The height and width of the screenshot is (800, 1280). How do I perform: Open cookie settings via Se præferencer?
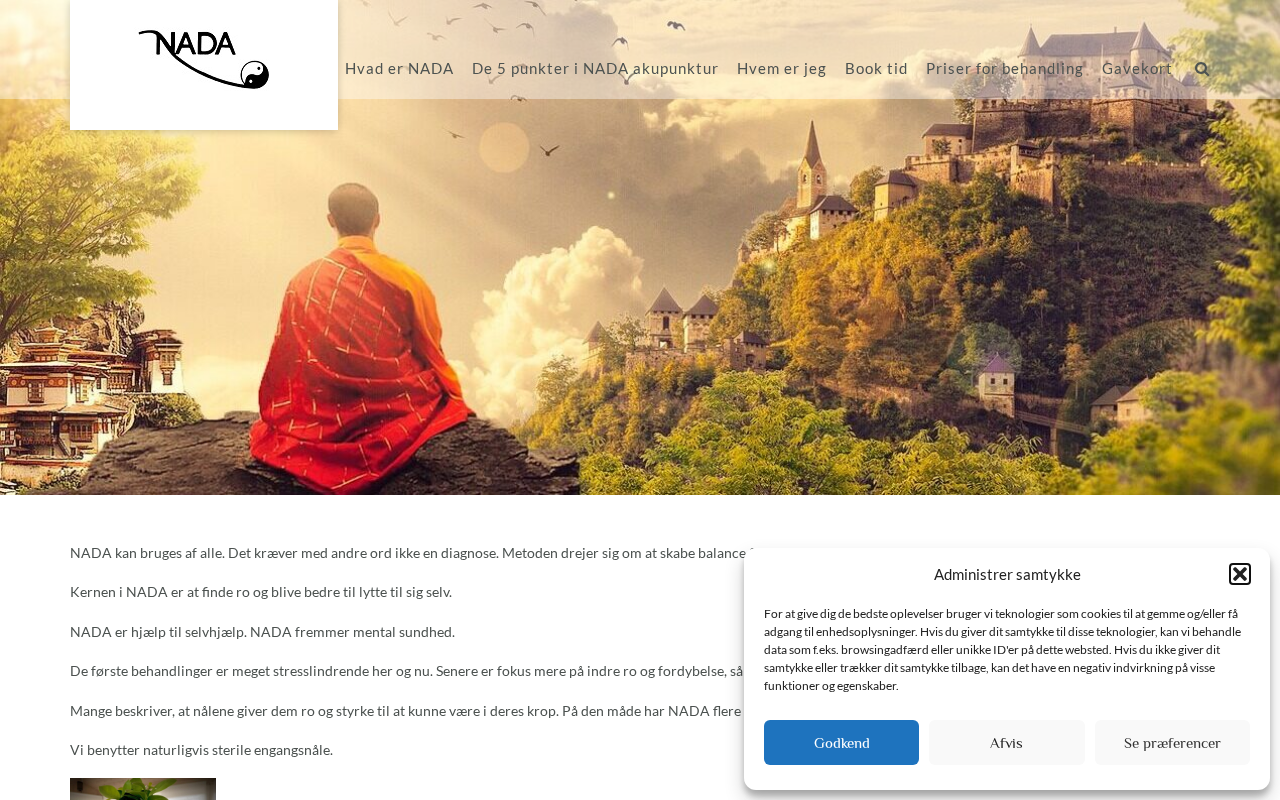[1172, 743]
